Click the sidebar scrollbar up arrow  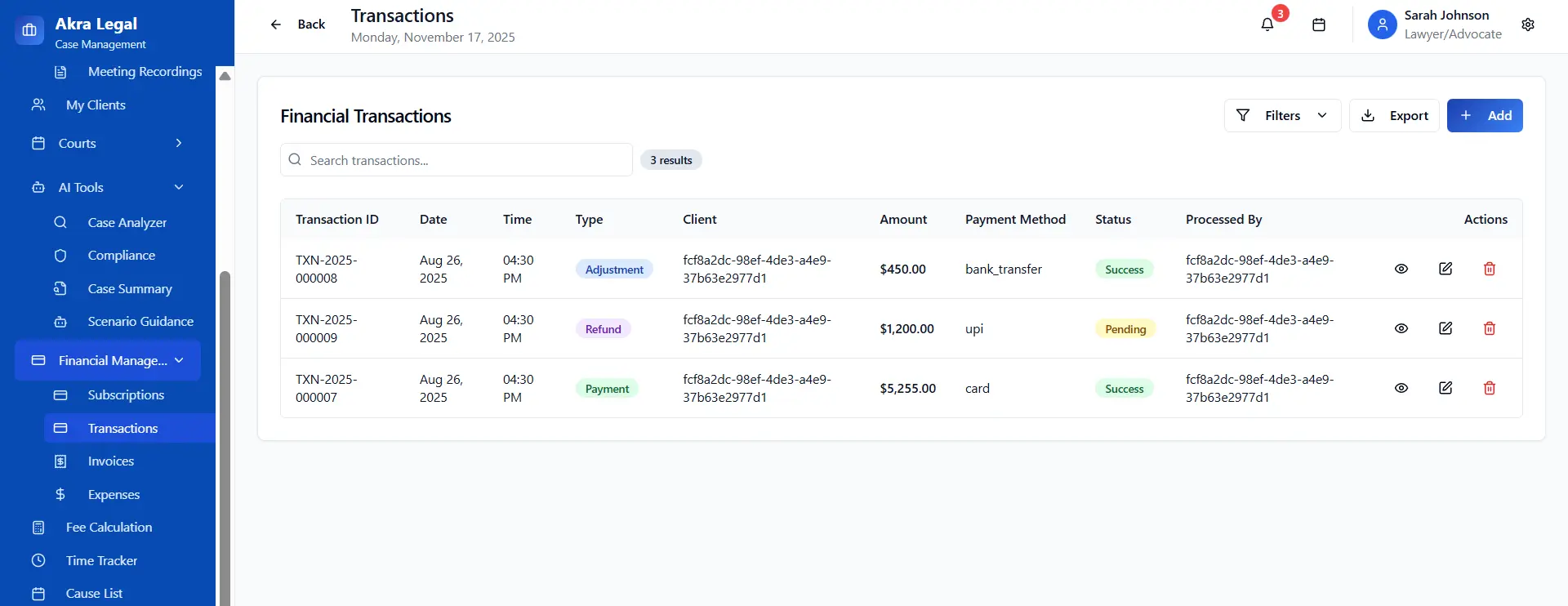225,76
